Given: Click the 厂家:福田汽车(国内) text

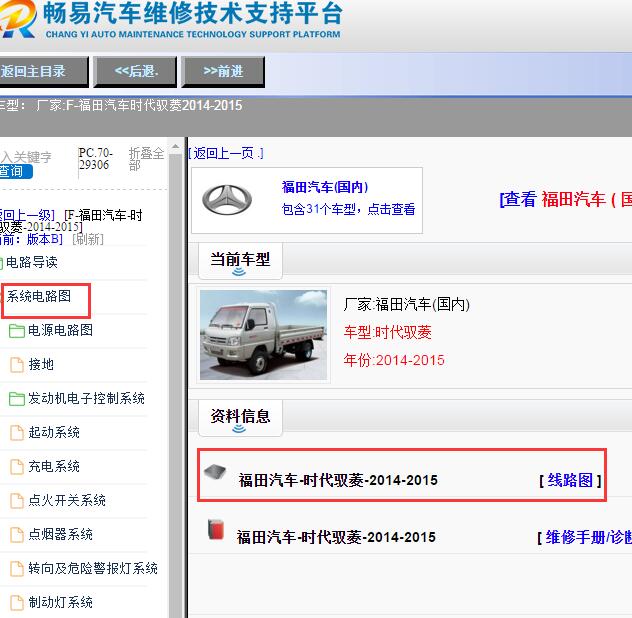Looking at the screenshot, I should pyautogui.click(x=407, y=304).
